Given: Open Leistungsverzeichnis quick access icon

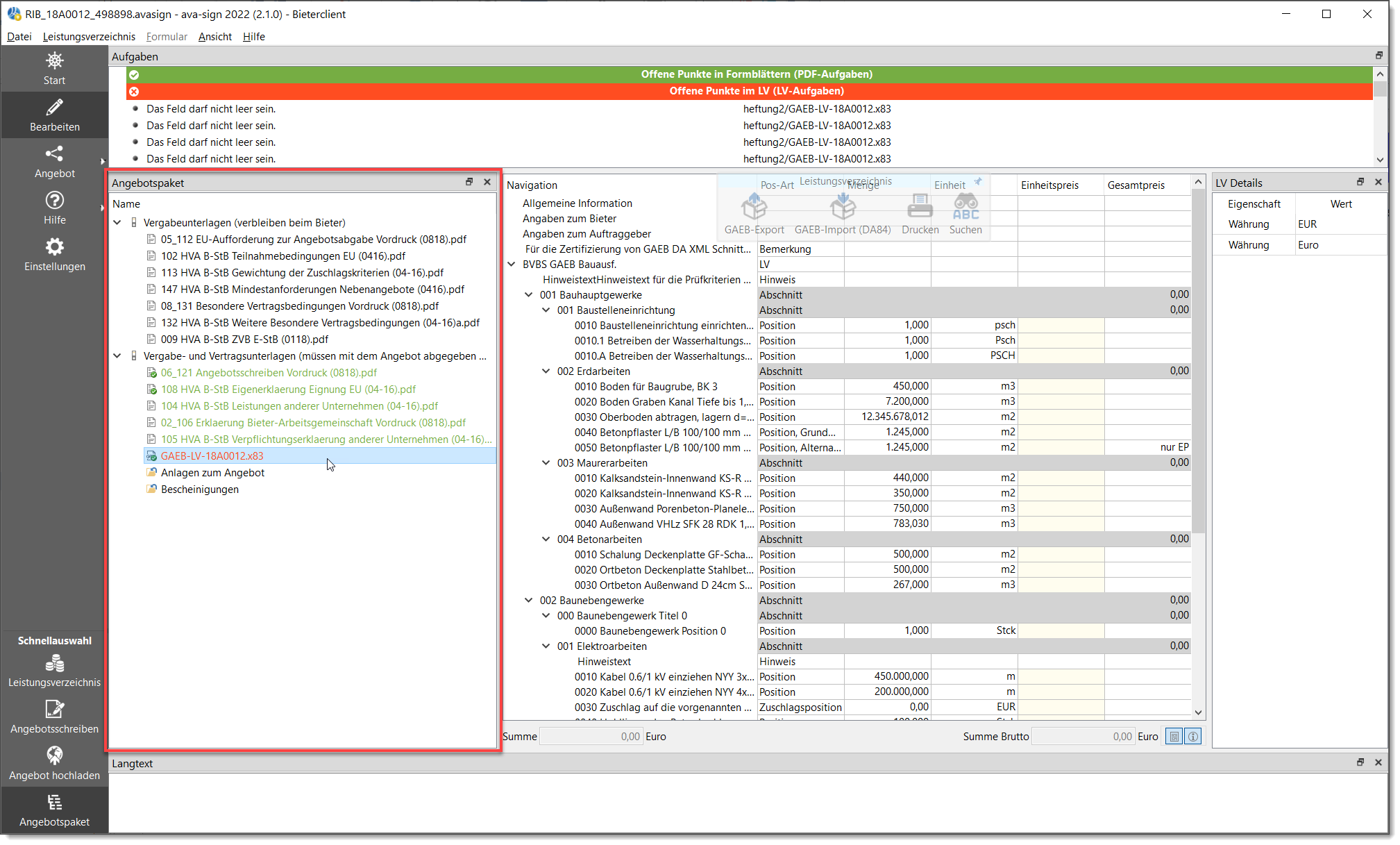Looking at the screenshot, I should (54, 664).
